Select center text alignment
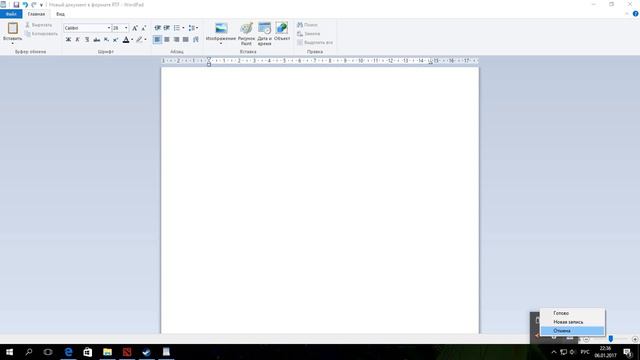The width and height of the screenshot is (640, 360). [167, 40]
